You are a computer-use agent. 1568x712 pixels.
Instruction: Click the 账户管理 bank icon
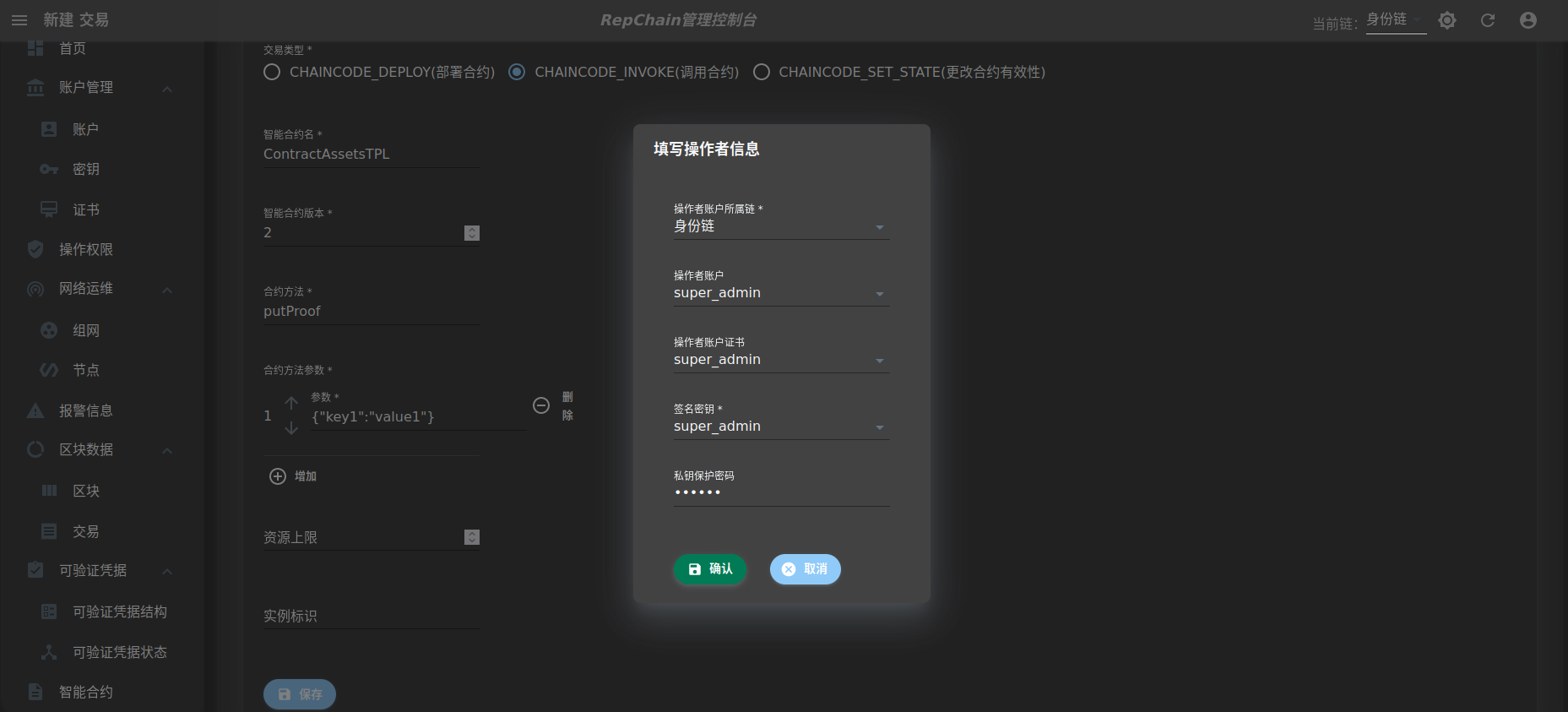pyautogui.click(x=35, y=88)
